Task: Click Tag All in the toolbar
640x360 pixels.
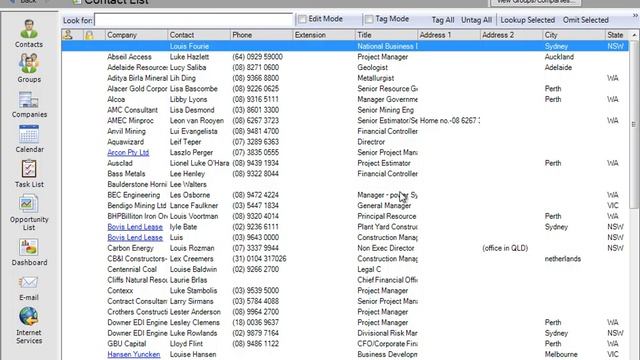Action: (442, 20)
